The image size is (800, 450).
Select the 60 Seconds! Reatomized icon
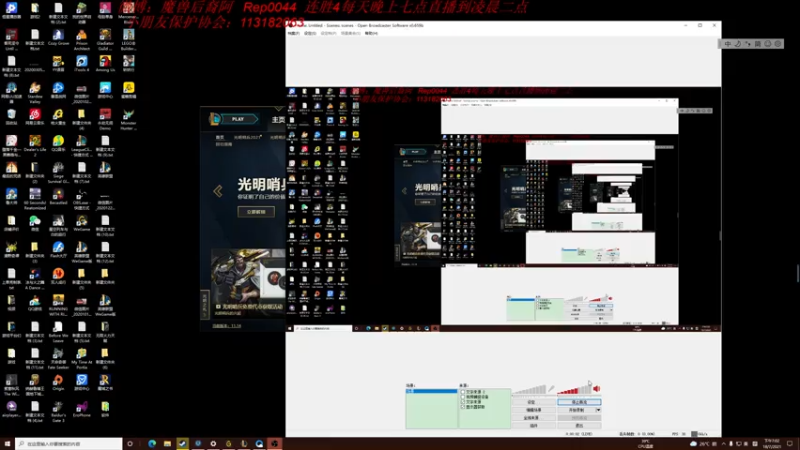point(35,198)
